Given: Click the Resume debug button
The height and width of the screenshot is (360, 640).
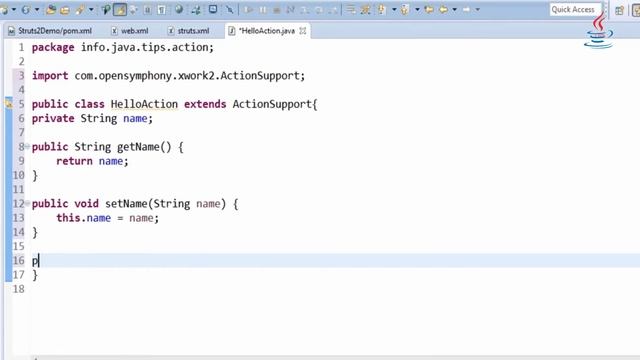Looking at the screenshot, I should pyautogui.click(x=248, y=9).
